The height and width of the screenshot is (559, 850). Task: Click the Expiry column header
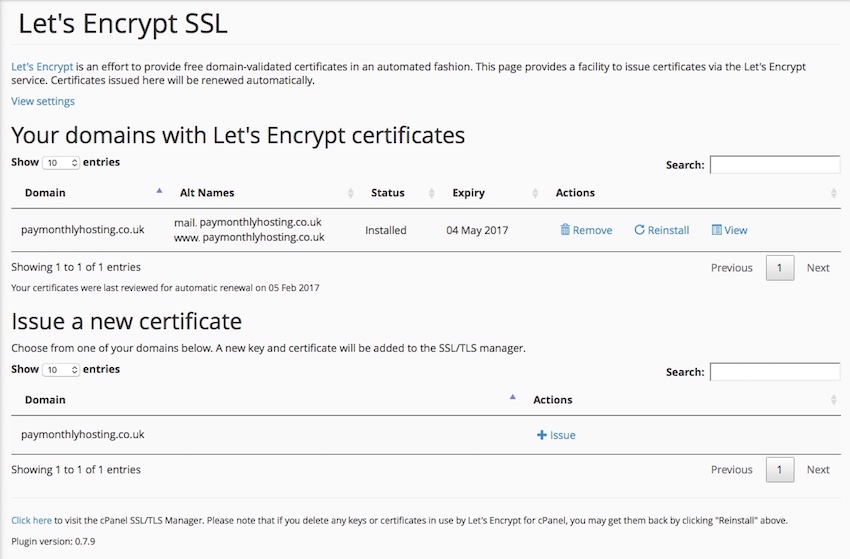pos(468,192)
